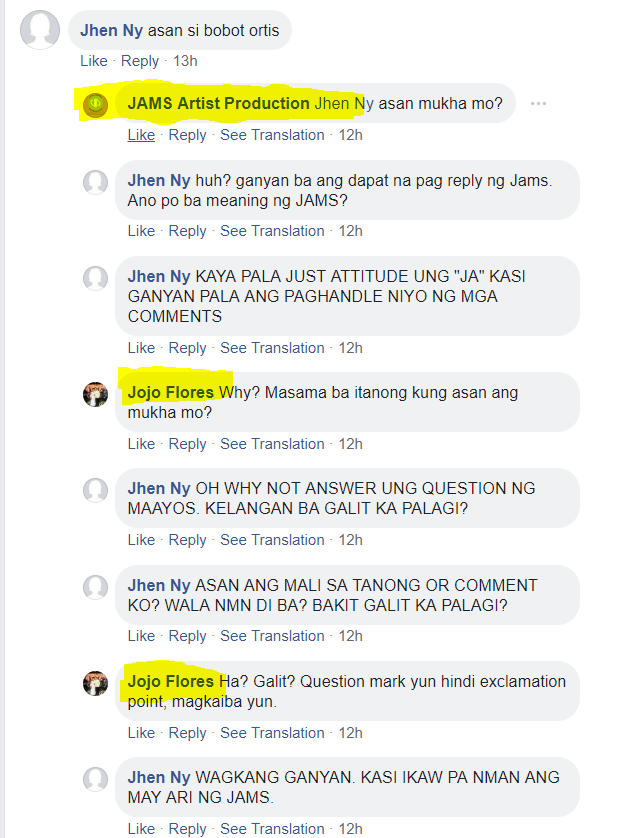Like the 'WAGKANG GANYAN' comment
Image resolution: width=626 pixels, height=838 pixels.
pyautogui.click(x=141, y=828)
